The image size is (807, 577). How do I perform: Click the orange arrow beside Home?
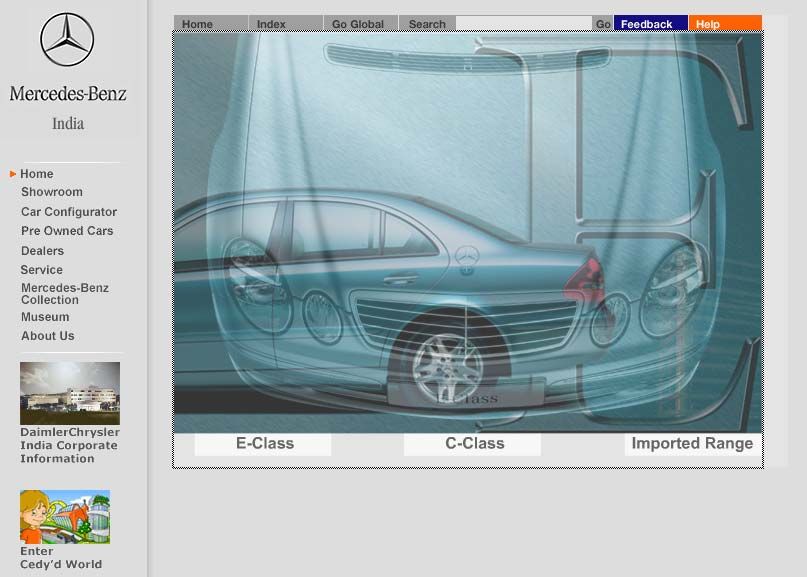tap(13, 174)
